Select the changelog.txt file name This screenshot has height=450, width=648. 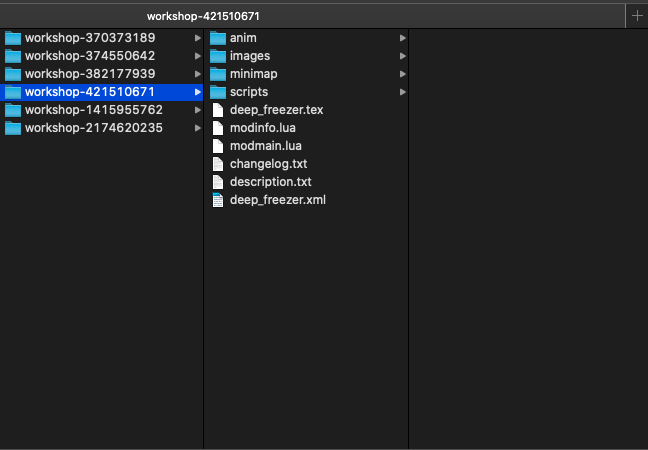tap(269, 164)
